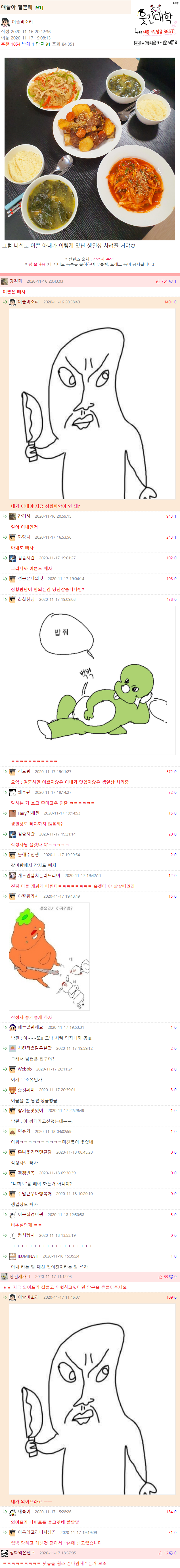Viewport: 180px width, 1568px height.
Task: Click the username 어둠의고라니사냥꾼 on the reply
Action: click(37, 1532)
